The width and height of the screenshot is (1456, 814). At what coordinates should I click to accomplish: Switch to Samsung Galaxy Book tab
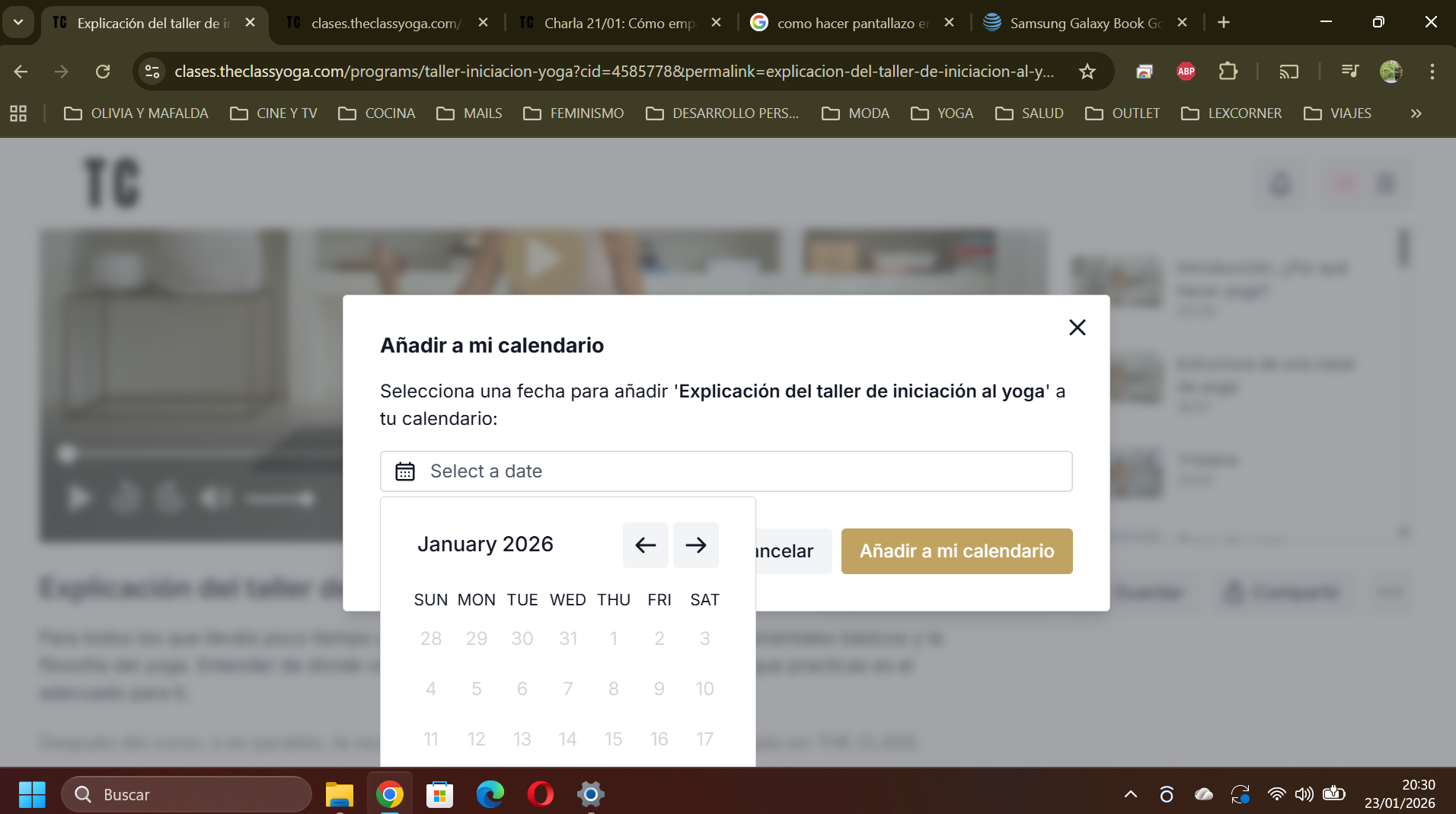pyautogui.click(x=1085, y=23)
